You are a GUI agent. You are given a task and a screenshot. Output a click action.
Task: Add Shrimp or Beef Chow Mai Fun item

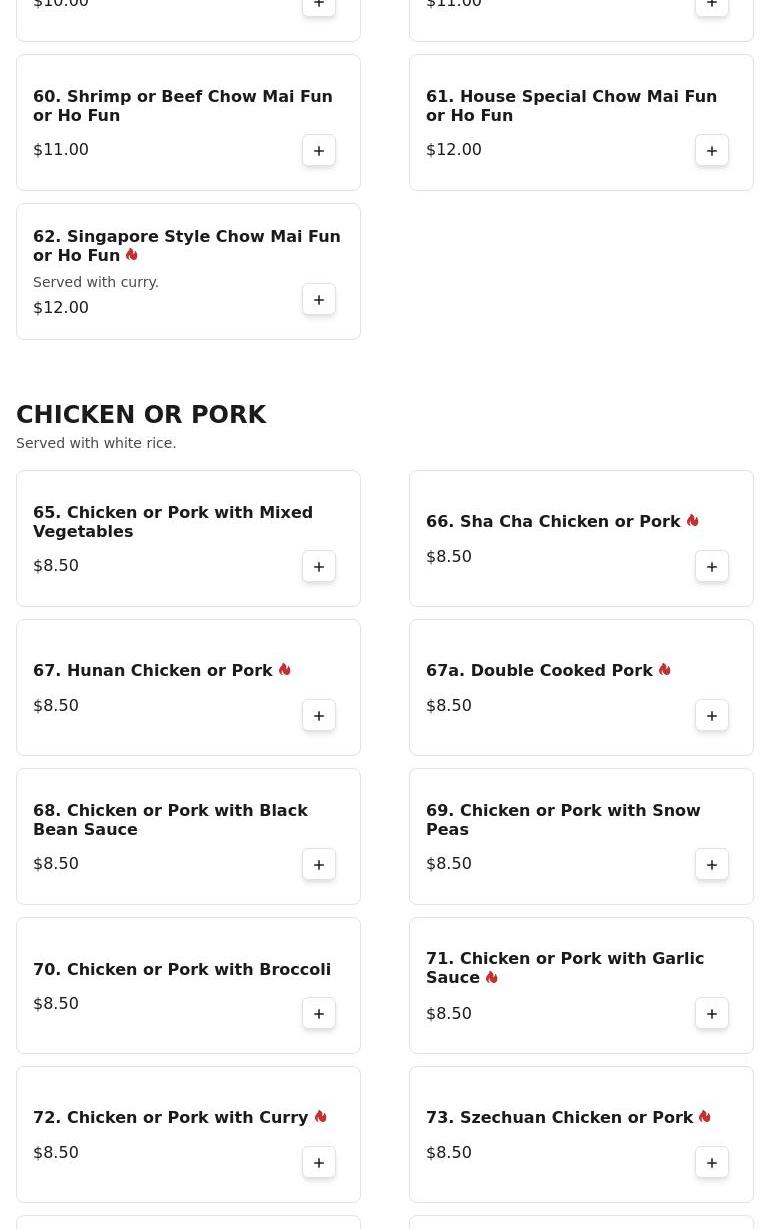(319, 151)
